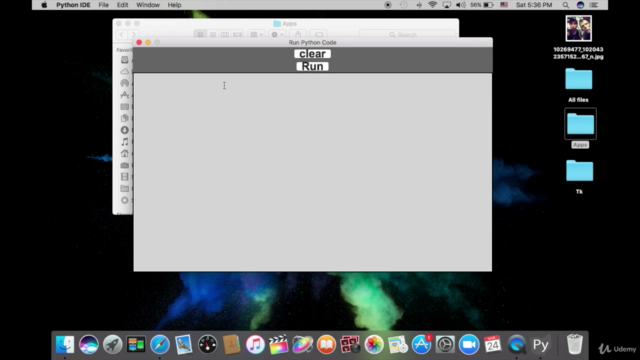640x360 pixels.
Task: Click Applications item in Finder sidebar
Action: (x=125, y=95)
